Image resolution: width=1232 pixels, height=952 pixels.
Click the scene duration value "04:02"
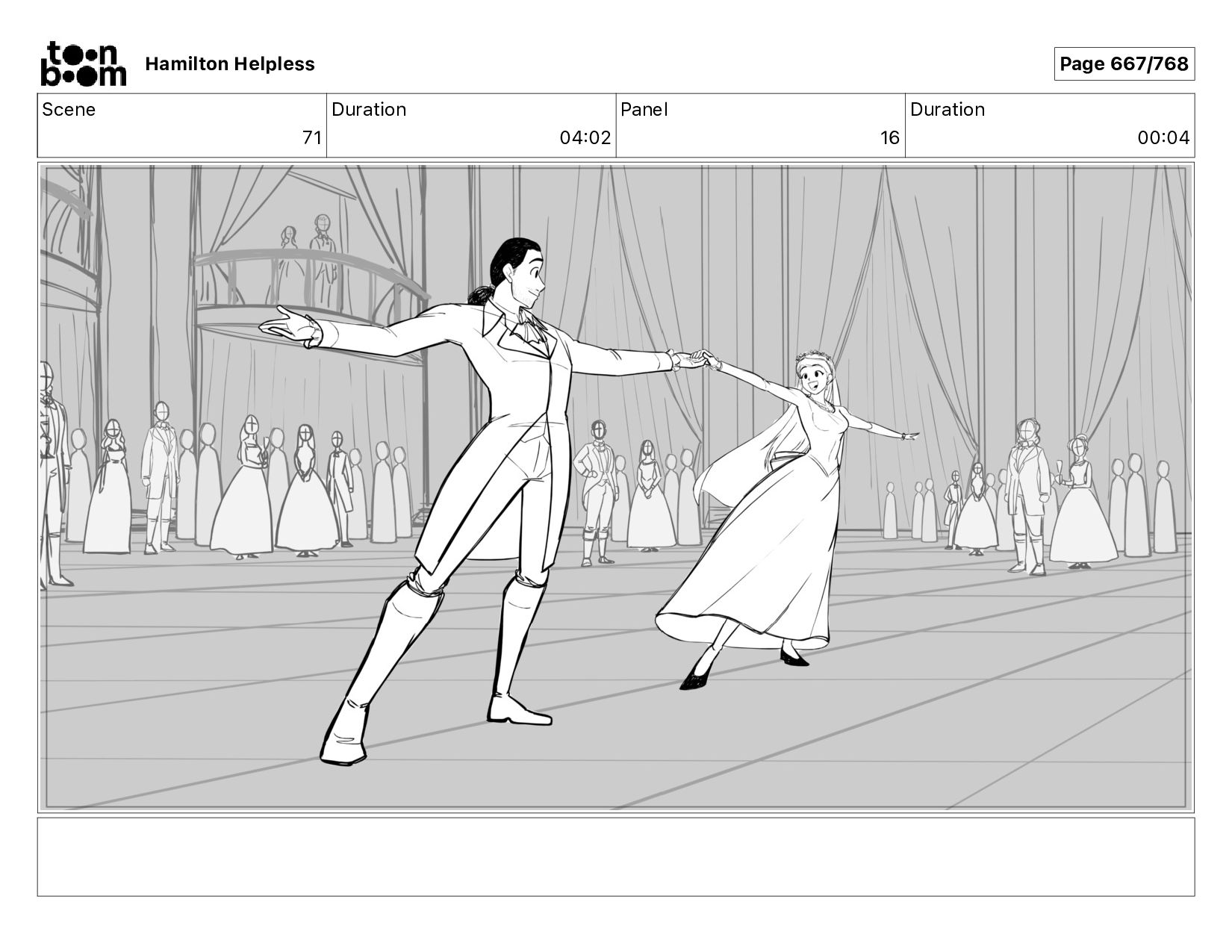point(585,138)
